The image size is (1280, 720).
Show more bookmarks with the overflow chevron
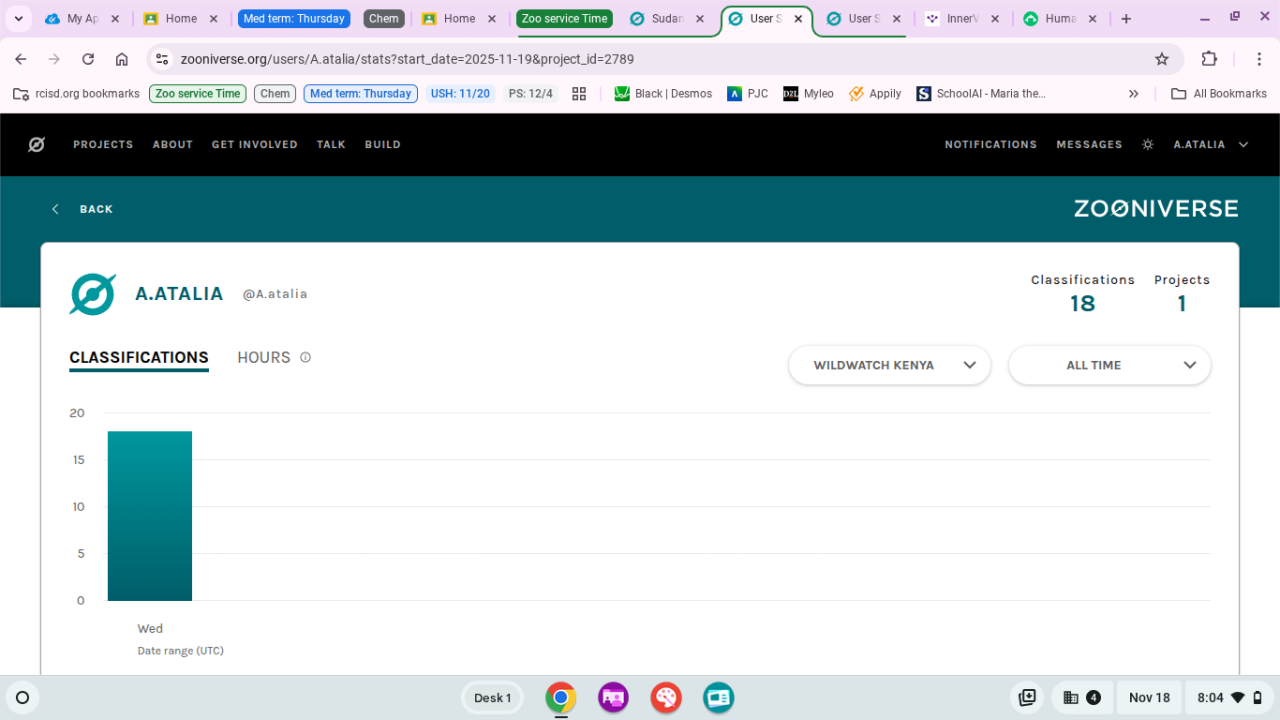point(1133,94)
